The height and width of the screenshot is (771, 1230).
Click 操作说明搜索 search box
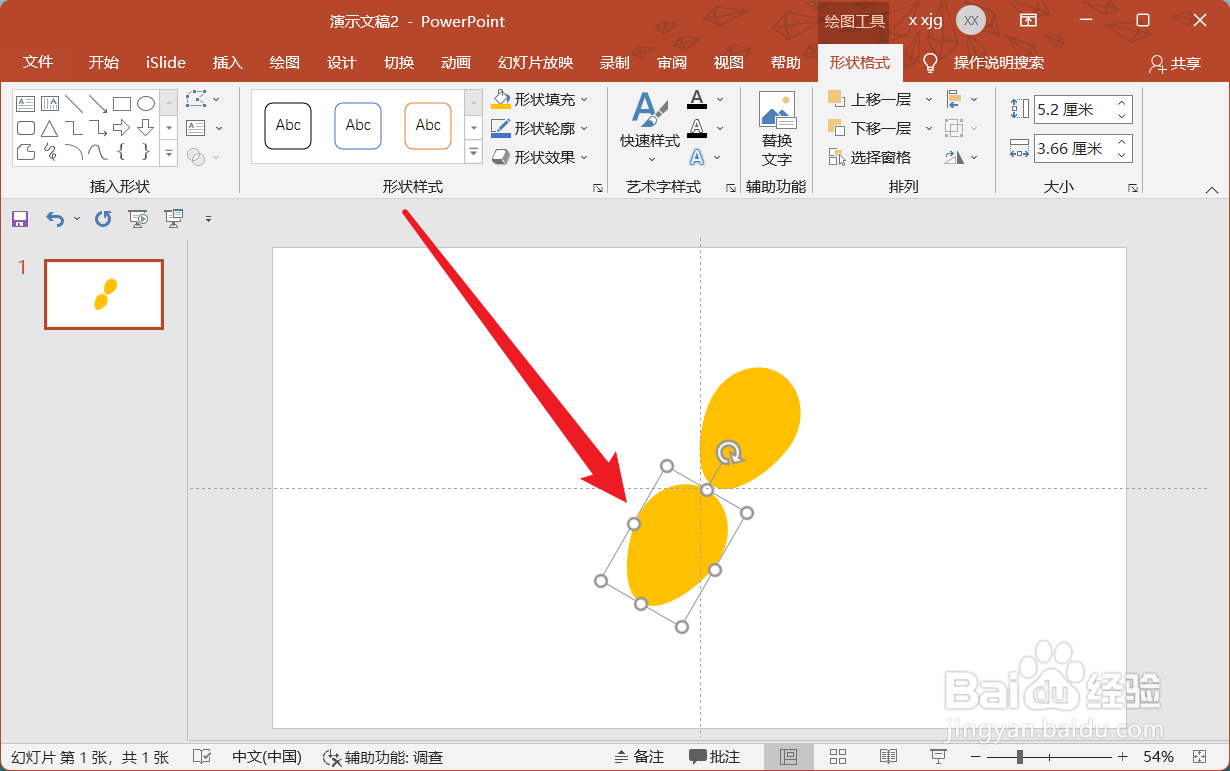click(x=999, y=63)
